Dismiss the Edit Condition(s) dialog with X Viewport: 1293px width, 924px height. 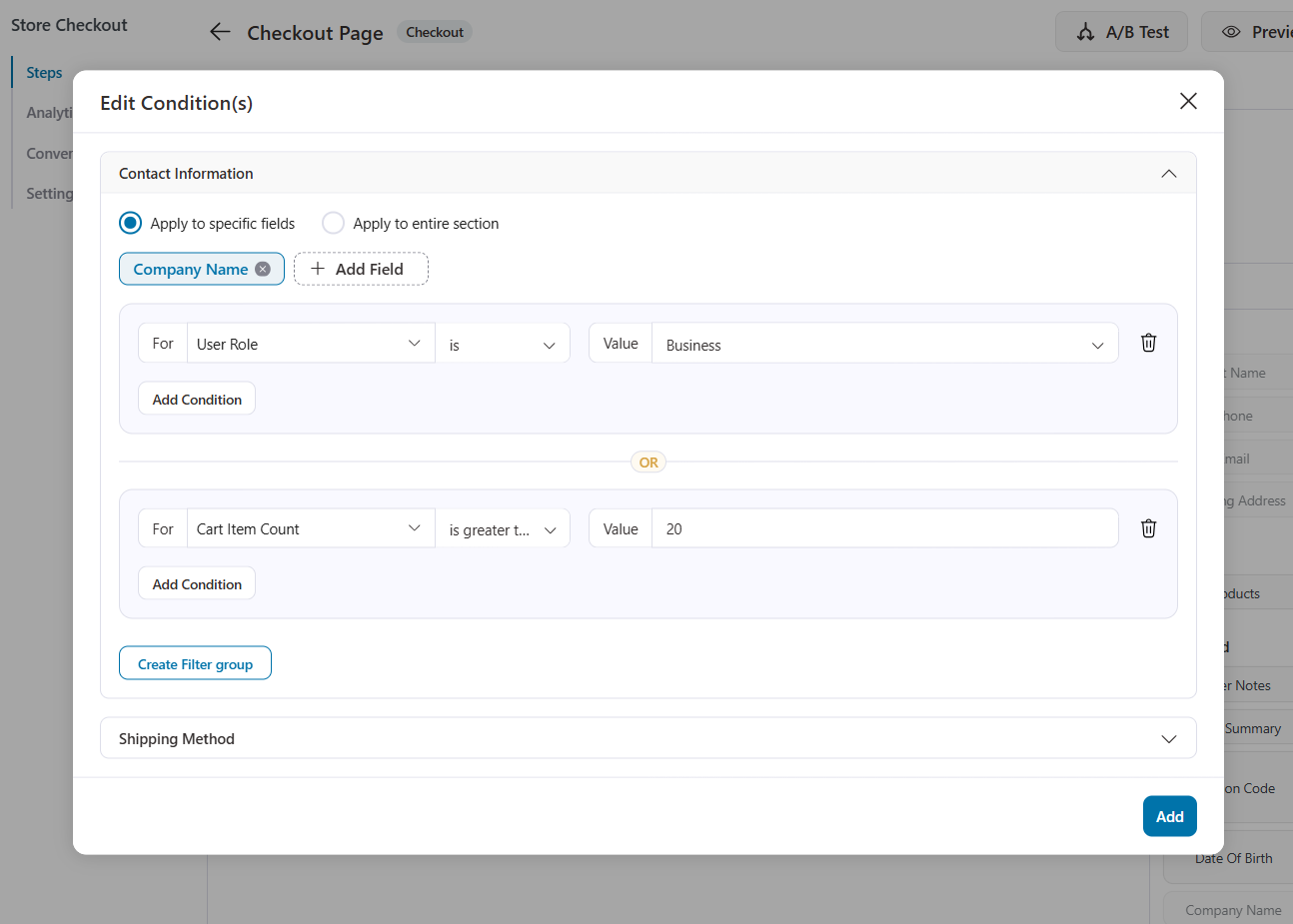(1187, 101)
